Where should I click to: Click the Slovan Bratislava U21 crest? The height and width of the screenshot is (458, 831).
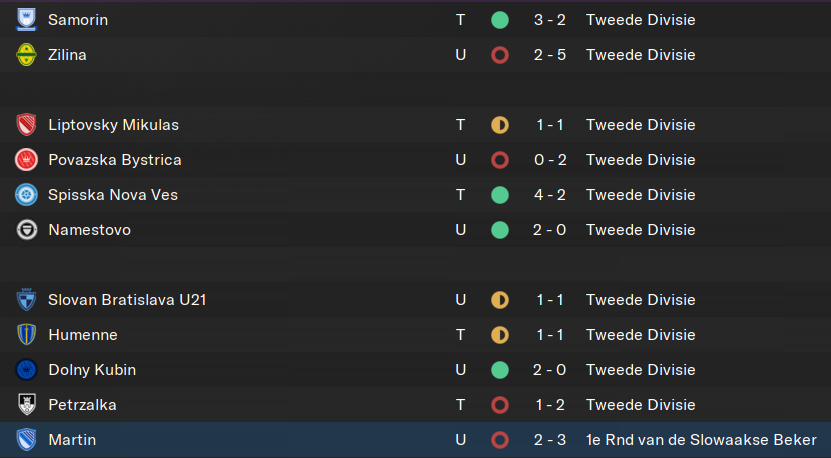(x=26, y=300)
